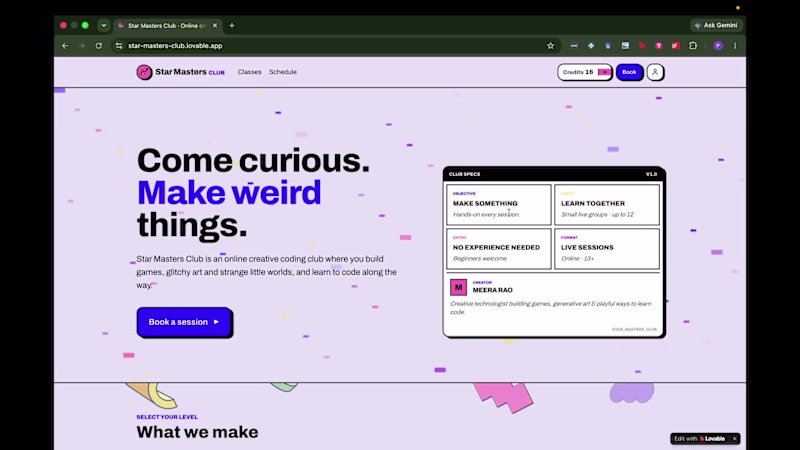The image size is (800, 450).
Task: Go back with the browser back arrow
Action: 65,46
